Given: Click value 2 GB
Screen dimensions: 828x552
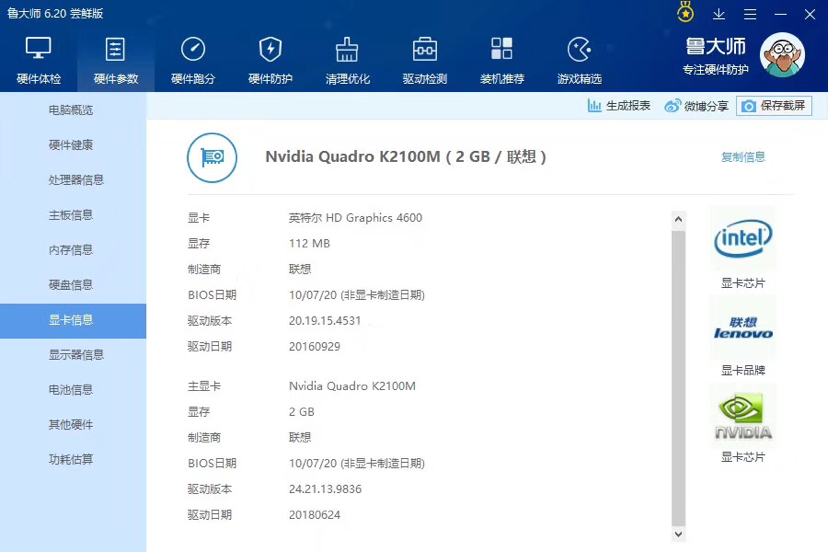Looking at the screenshot, I should click(x=302, y=412).
